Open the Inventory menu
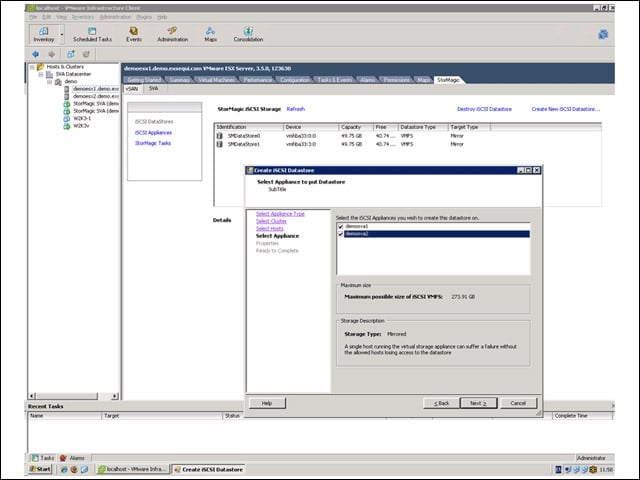 [x=83, y=17]
